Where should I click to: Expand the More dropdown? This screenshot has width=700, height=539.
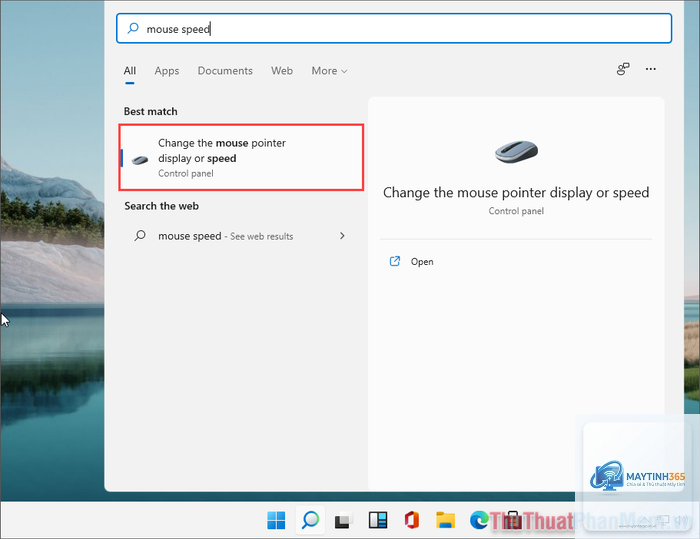(329, 71)
